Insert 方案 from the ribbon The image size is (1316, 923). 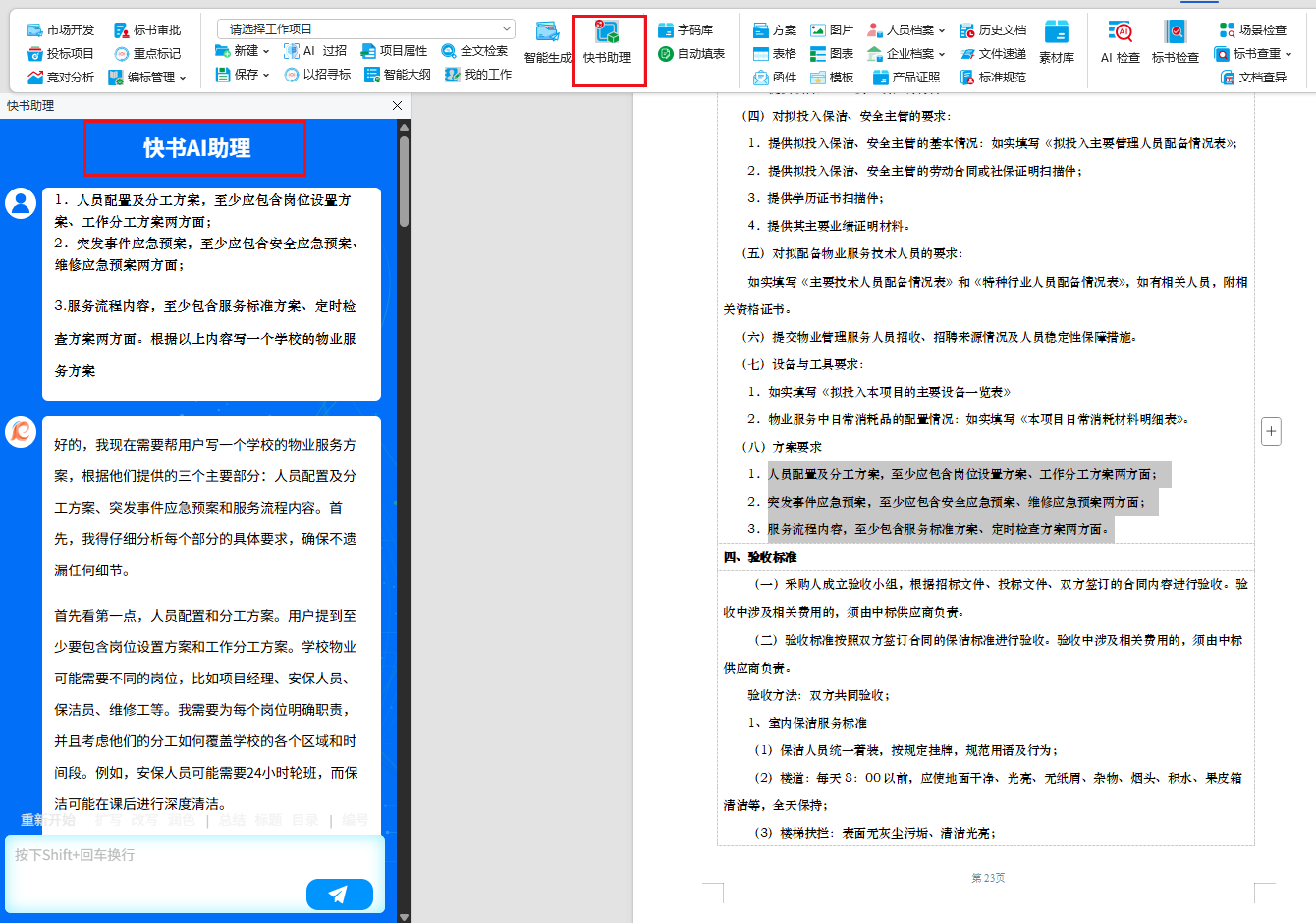775,29
